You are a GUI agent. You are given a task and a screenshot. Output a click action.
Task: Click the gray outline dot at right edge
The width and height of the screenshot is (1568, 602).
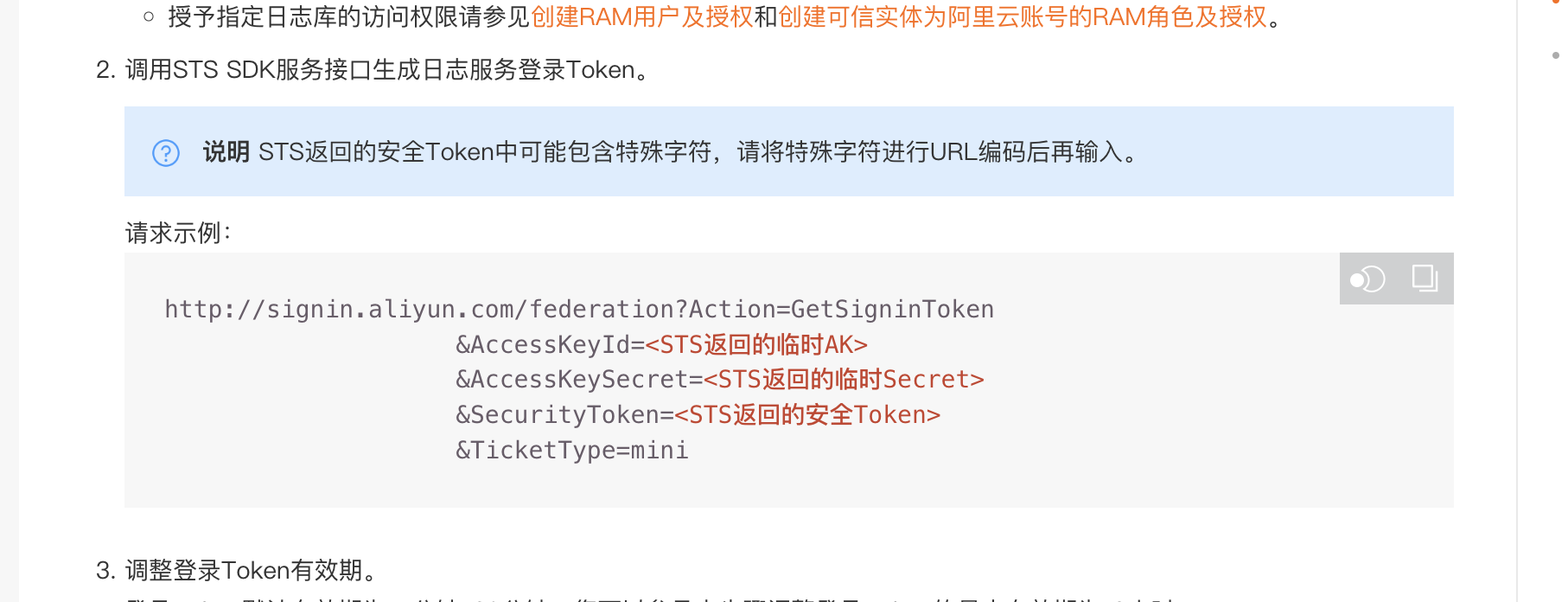point(1556,54)
